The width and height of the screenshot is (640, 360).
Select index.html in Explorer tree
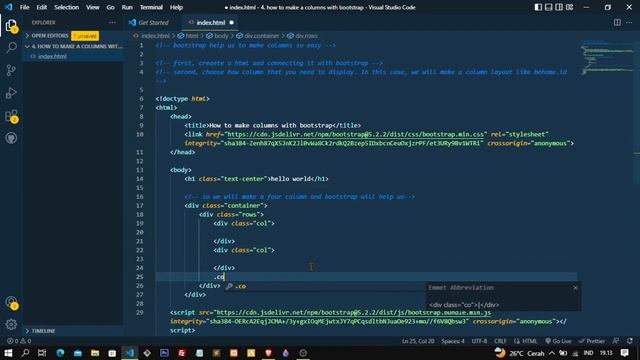[73, 56]
